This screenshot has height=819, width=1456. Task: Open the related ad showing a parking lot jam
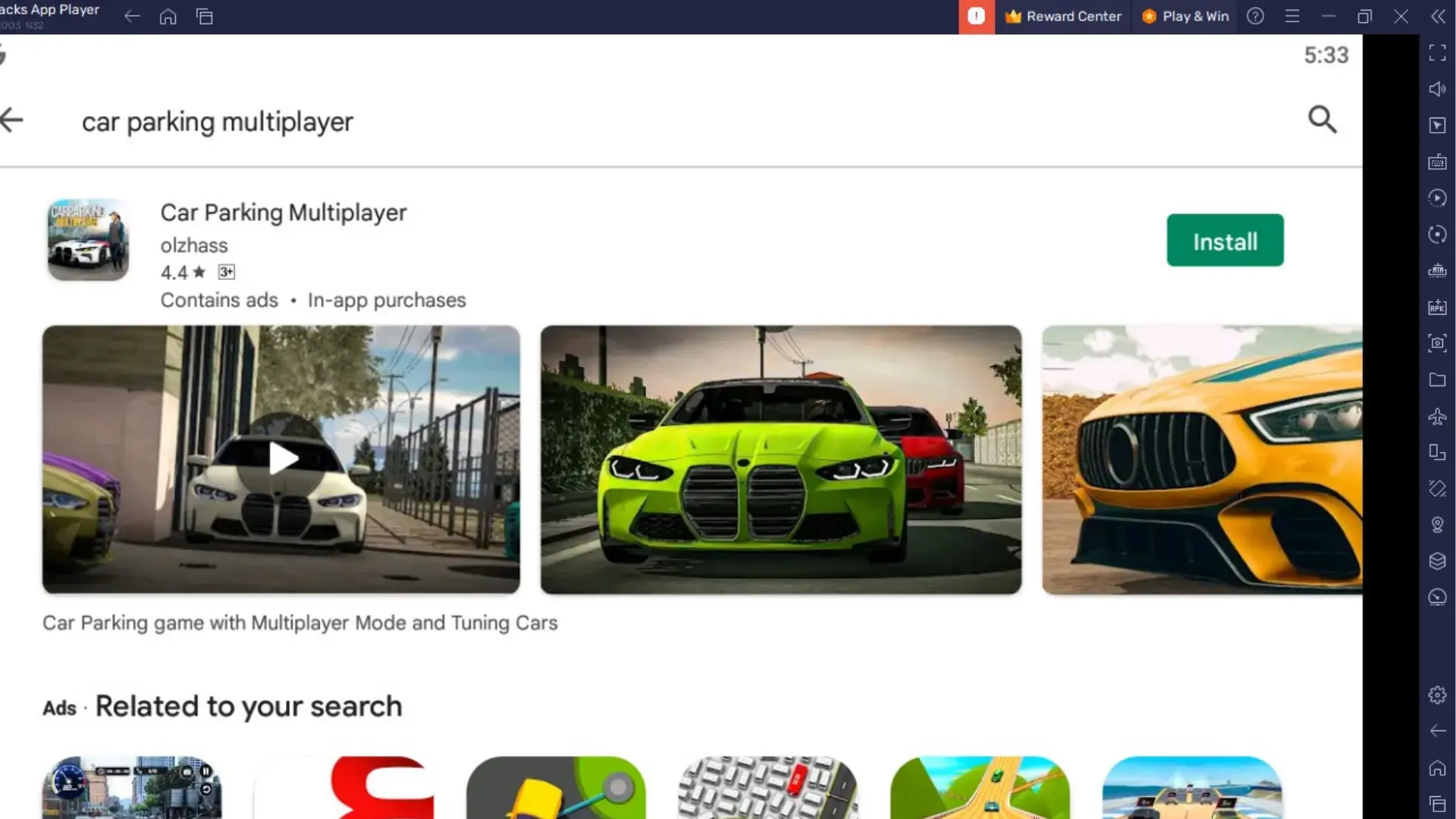coord(768,787)
